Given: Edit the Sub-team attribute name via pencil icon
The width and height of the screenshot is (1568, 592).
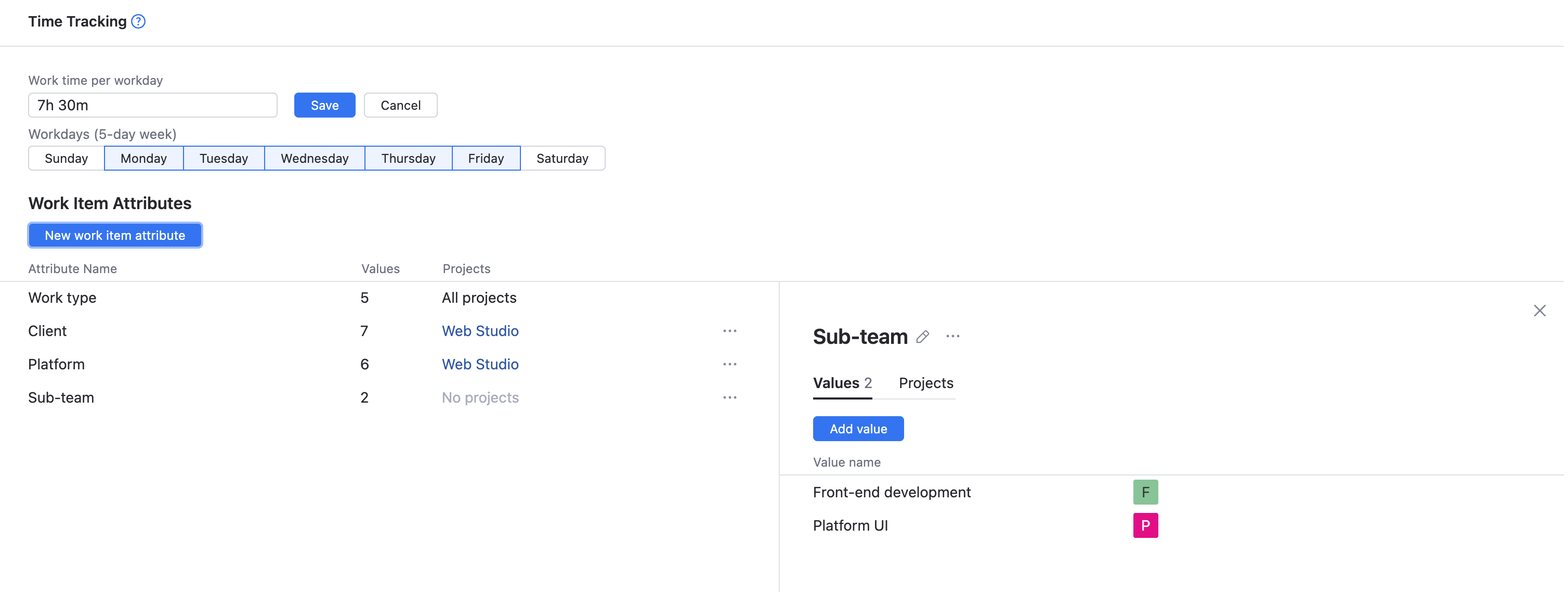Looking at the screenshot, I should tap(922, 336).
